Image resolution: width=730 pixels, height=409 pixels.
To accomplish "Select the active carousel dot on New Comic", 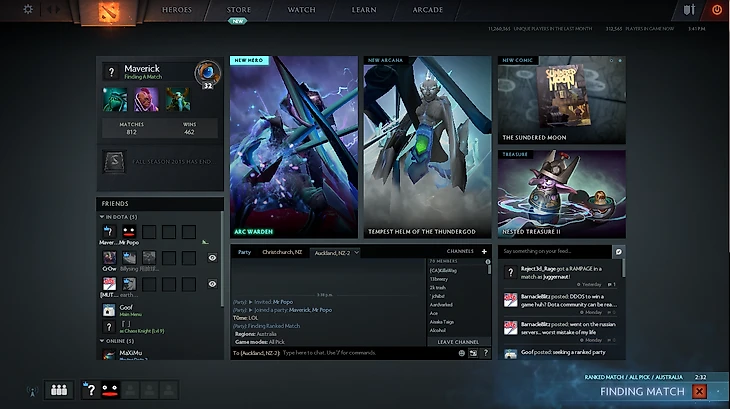I will (620, 60).
